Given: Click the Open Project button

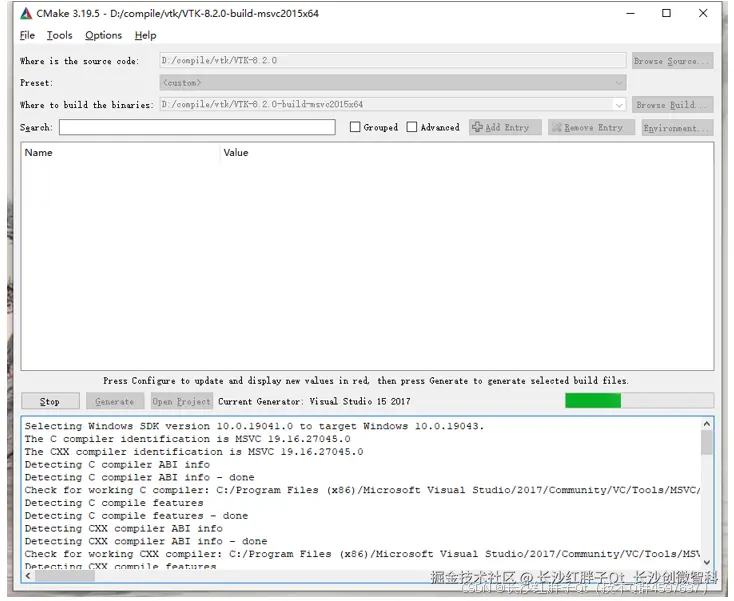Looking at the screenshot, I should (x=182, y=401).
